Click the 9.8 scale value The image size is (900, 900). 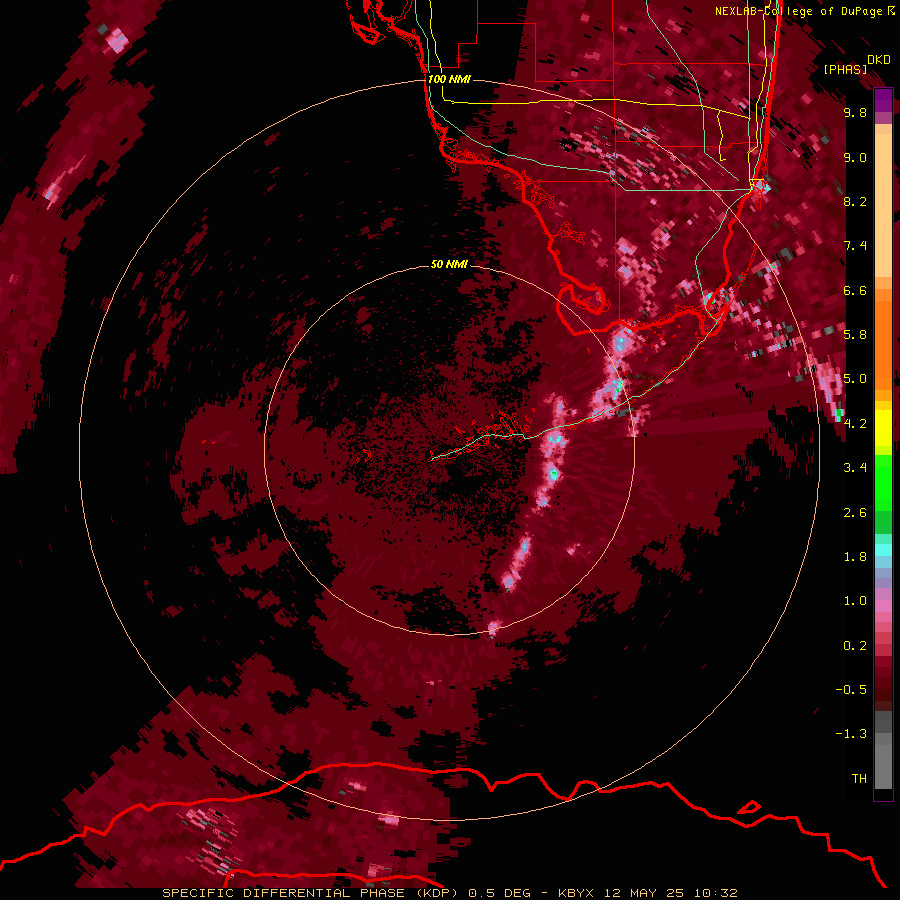click(x=855, y=112)
